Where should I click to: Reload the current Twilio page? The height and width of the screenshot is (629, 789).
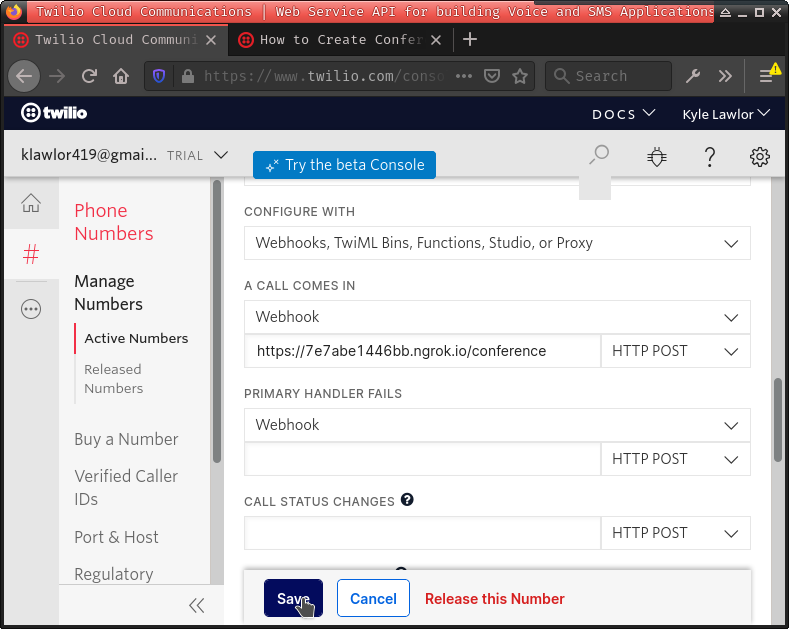(89, 76)
